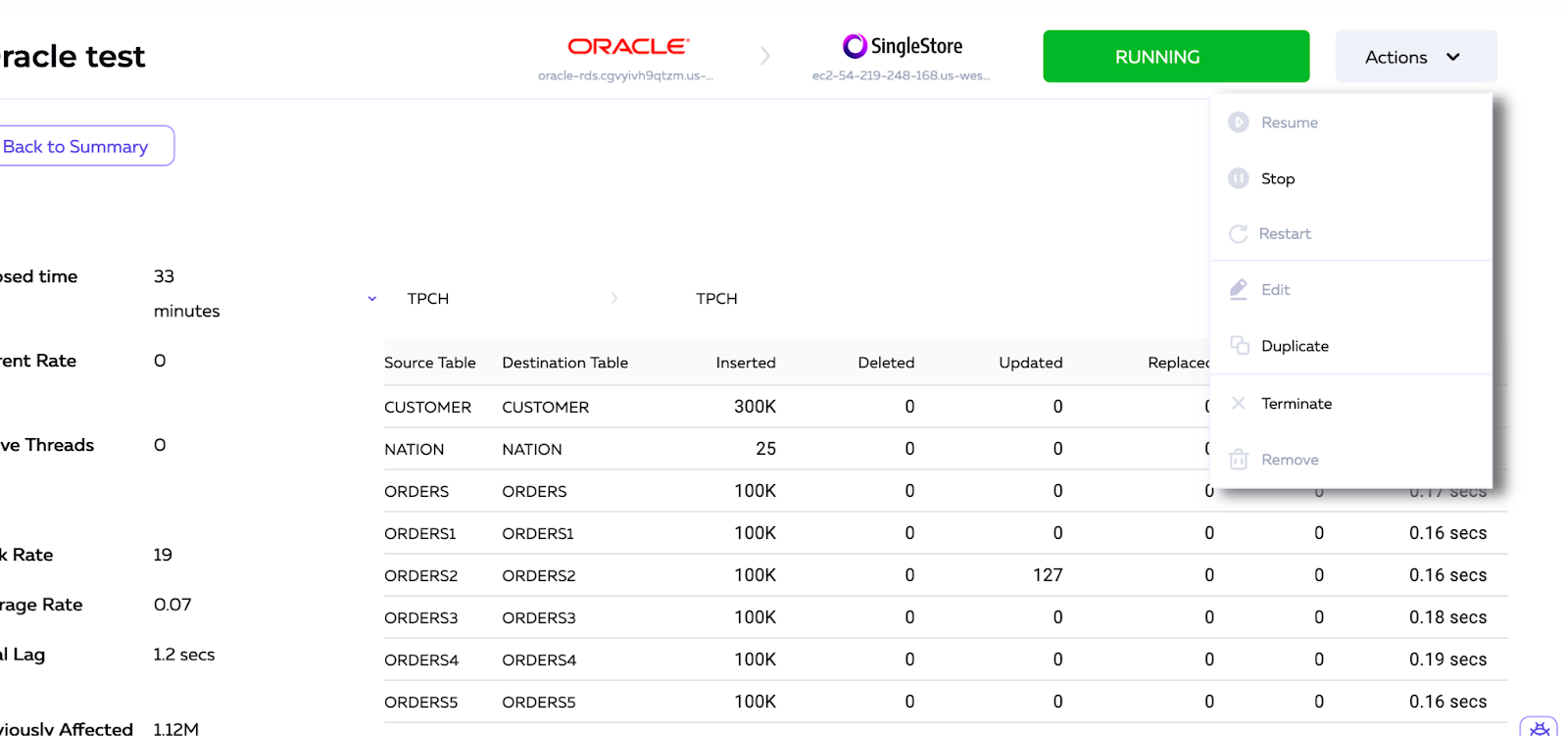Click the Inserted column header
1568x736 pixels.
pos(746,363)
